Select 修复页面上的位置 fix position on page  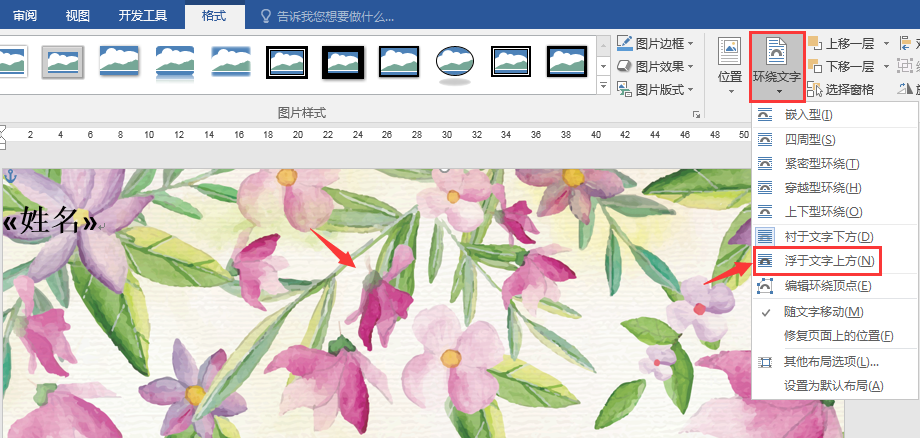coord(835,336)
